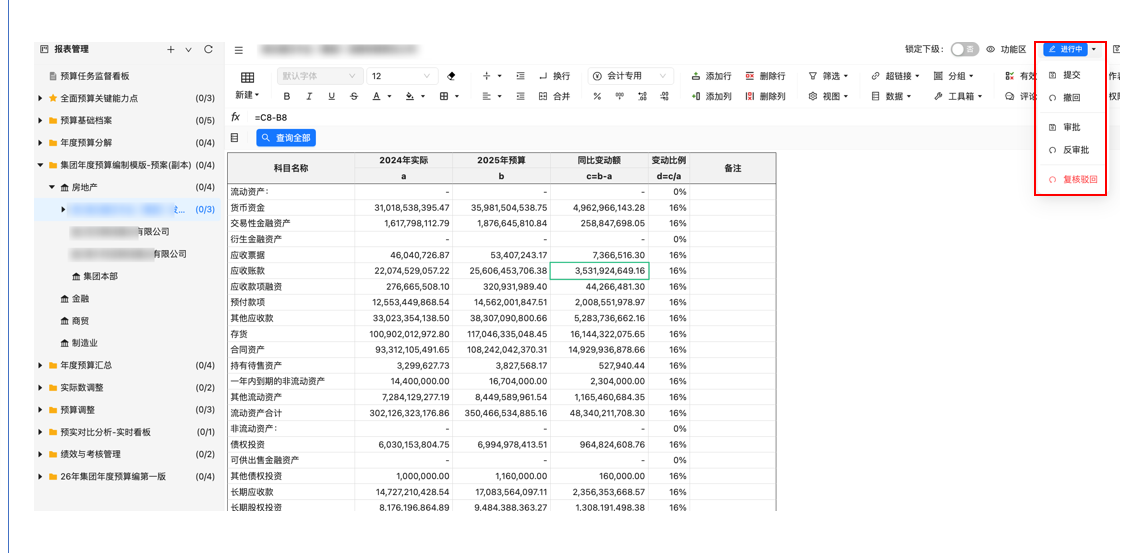Expand the 全面预算关键能力点 folder
The height and width of the screenshot is (553, 1144).
click(40, 98)
